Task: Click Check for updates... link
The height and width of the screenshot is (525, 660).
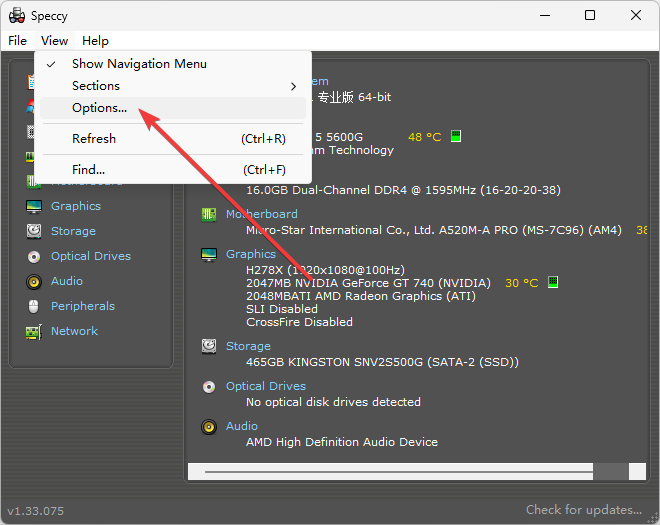Action: (x=584, y=510)
